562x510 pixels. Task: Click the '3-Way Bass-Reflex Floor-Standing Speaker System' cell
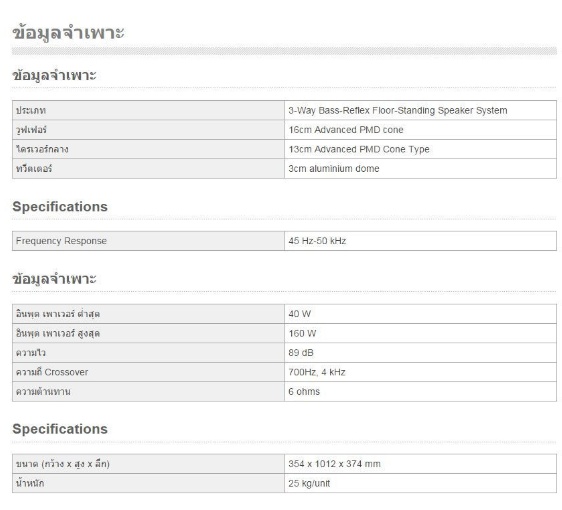tap(420, 110)
